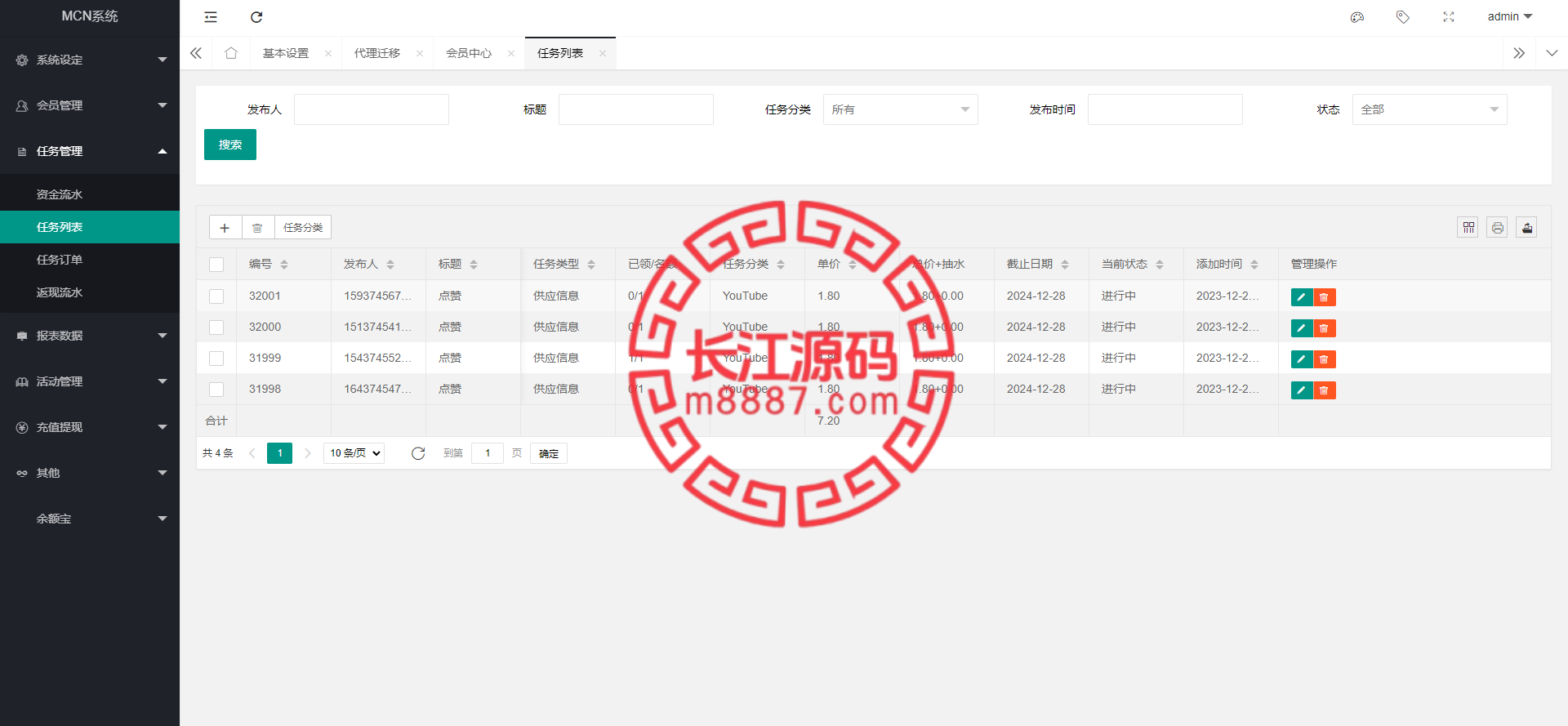Open 资金流水 in the sidebar

click(x=90, y=194)
